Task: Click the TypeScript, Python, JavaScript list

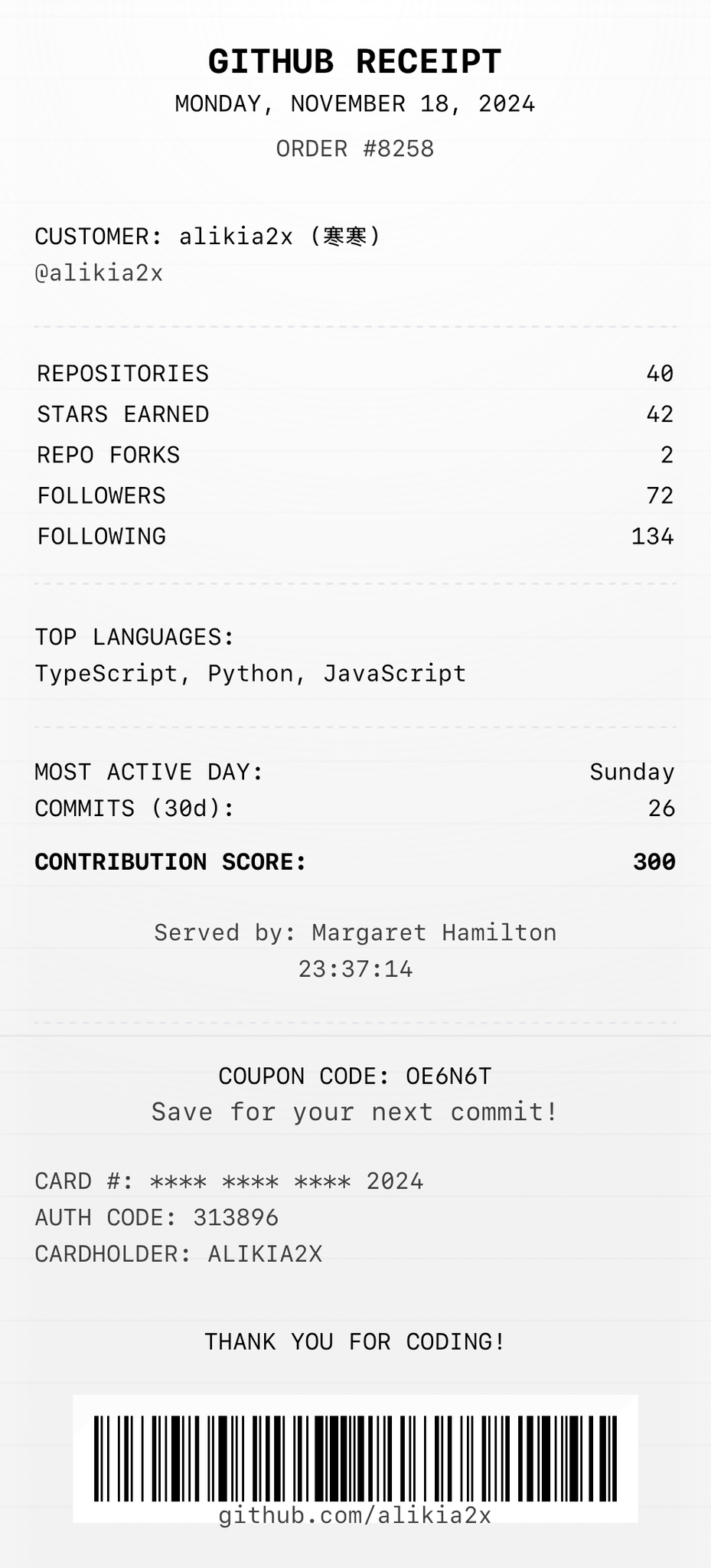Action: coord(250,674)
